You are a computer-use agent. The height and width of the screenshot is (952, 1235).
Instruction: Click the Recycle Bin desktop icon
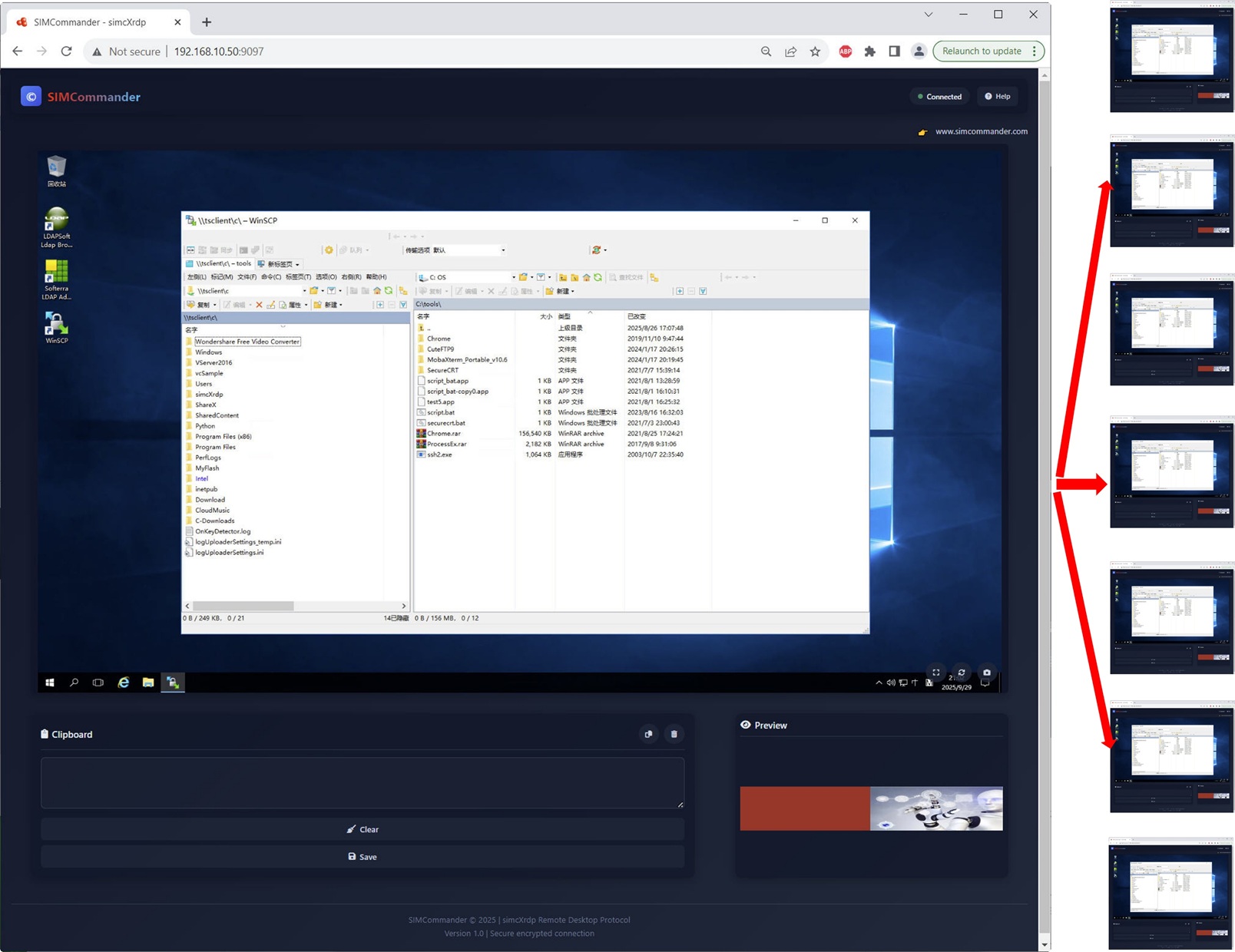click(x=56, y=170)
